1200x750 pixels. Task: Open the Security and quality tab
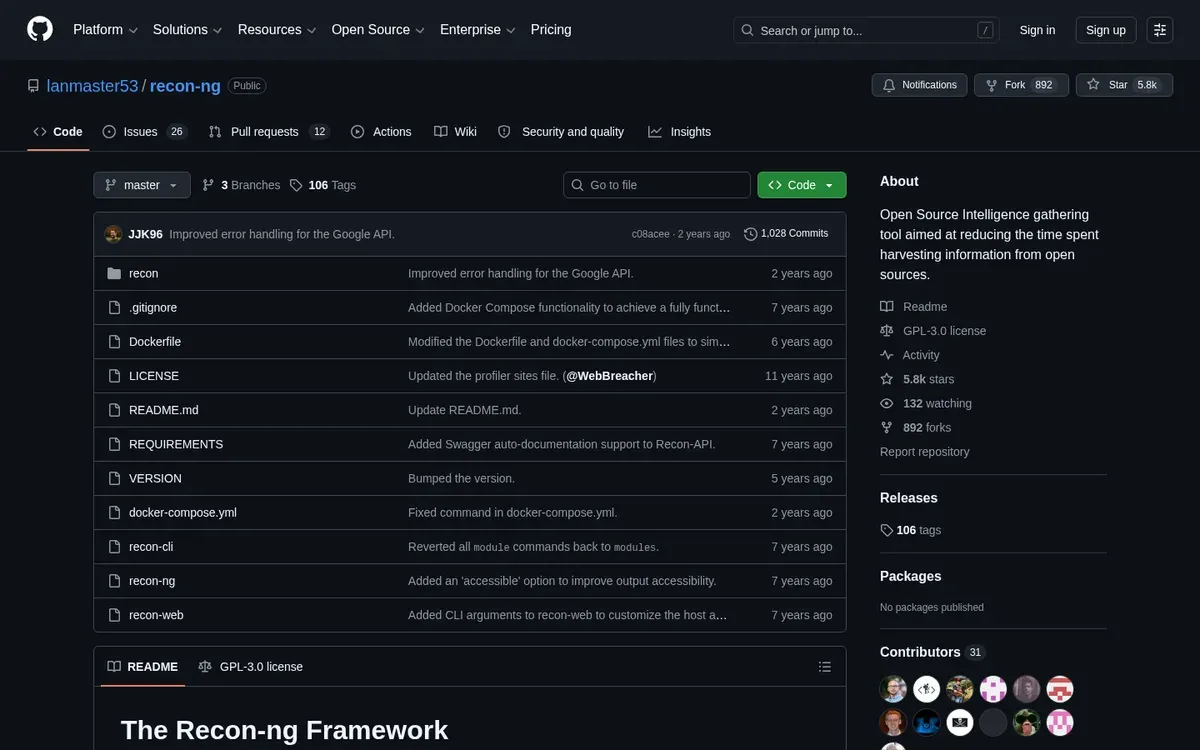click(x=561, y=132)
